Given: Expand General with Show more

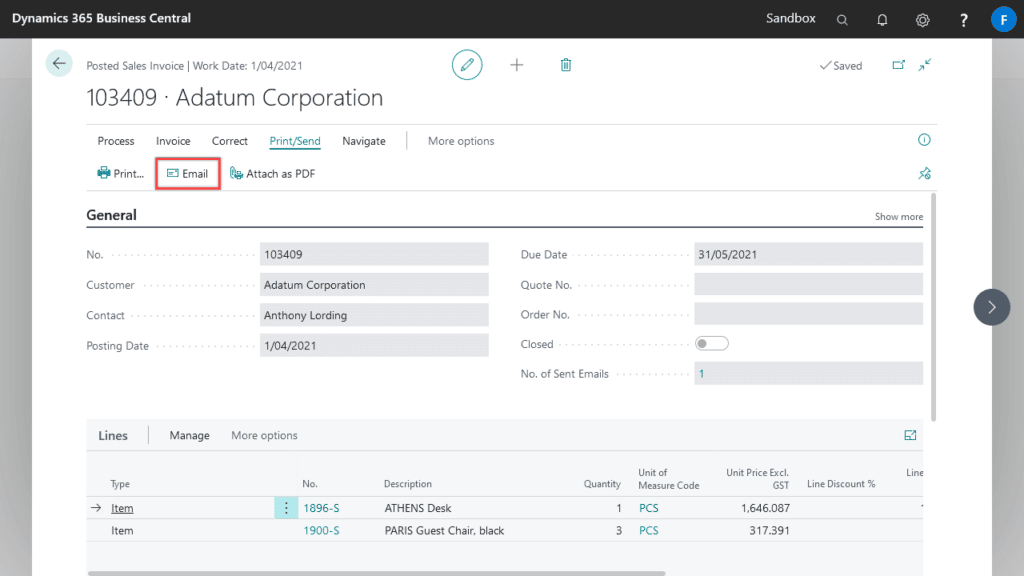Looking at the screenshot, I should [898, 217].
